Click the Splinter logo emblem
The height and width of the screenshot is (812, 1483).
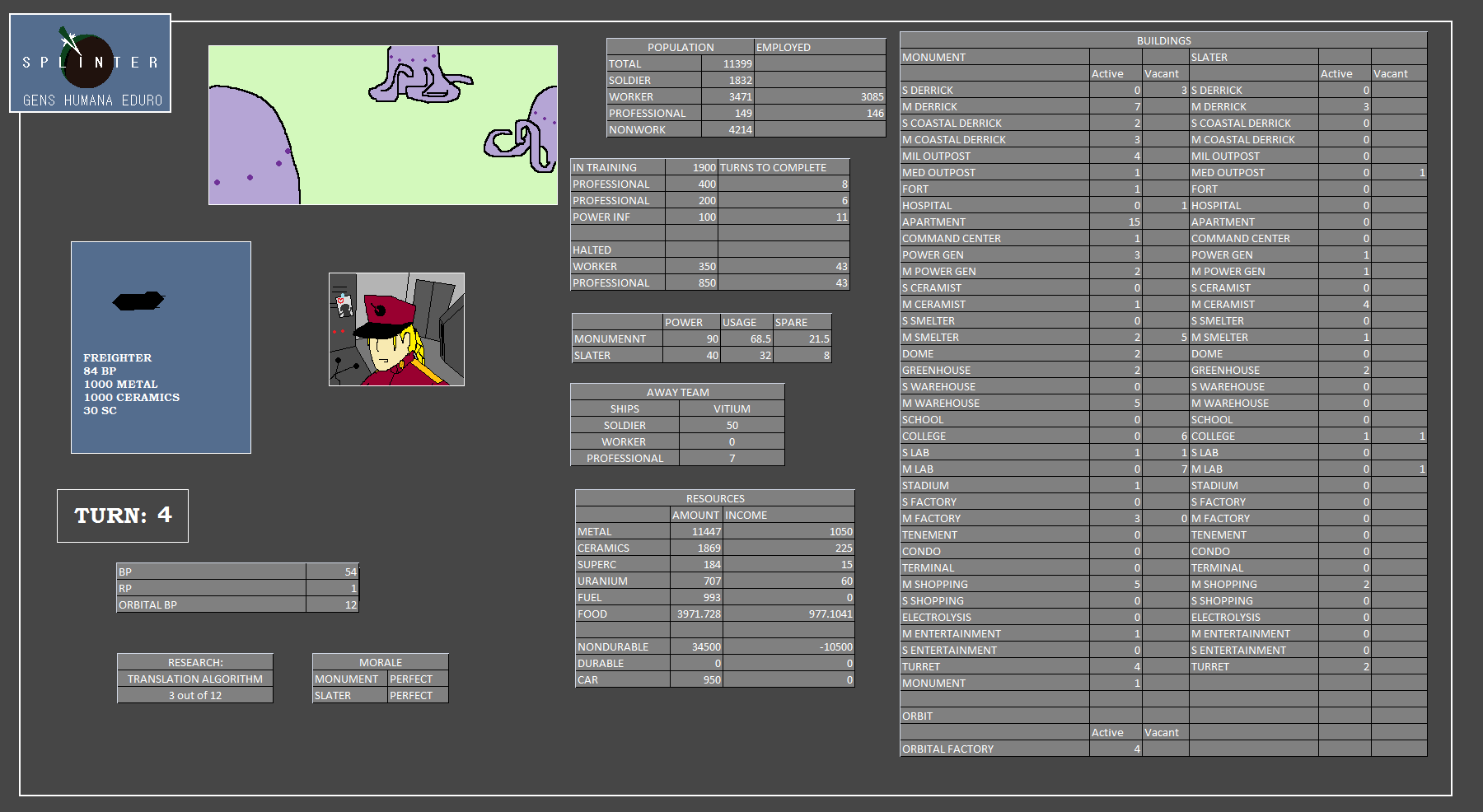click(90, 63)
